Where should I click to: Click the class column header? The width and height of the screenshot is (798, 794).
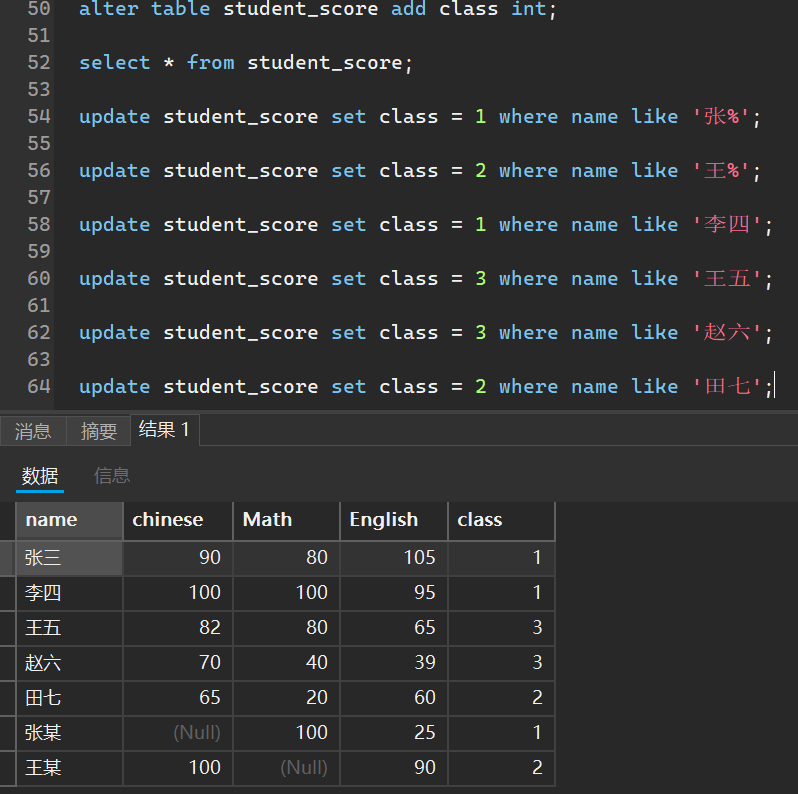(501, 520)
